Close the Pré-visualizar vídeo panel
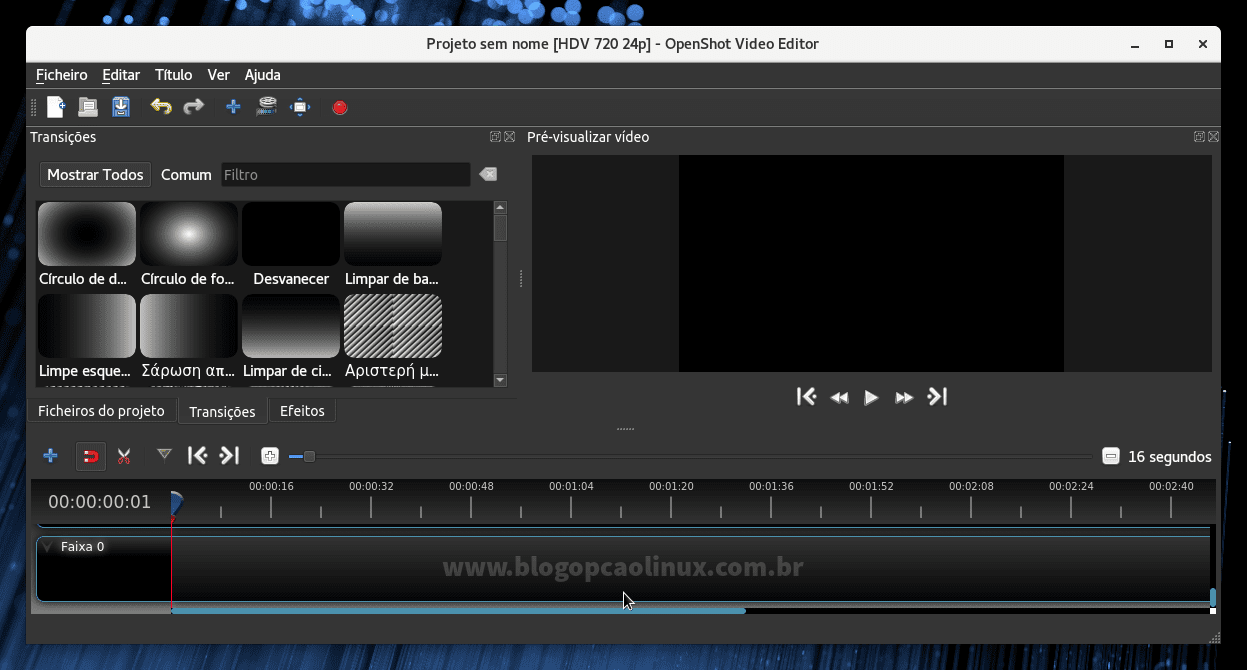This screenshot has width=1247, height=670. (x=1213, y=137)
